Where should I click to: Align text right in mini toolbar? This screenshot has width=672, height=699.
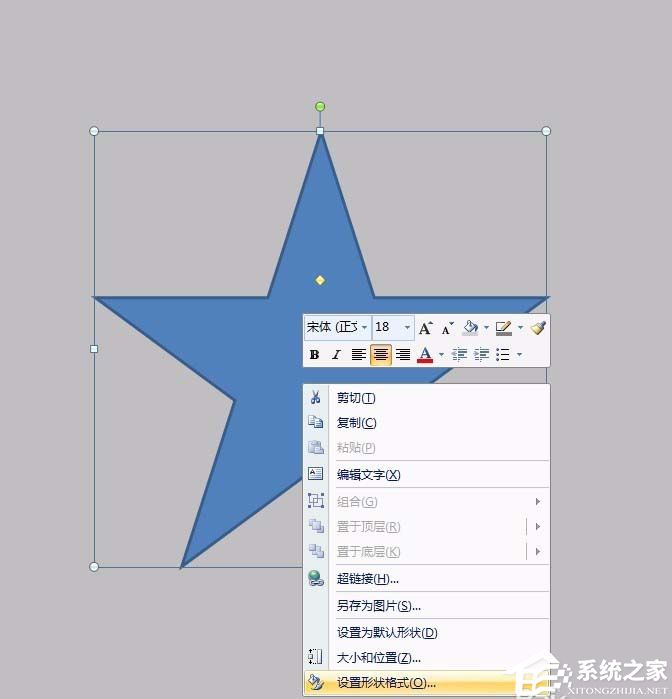[403, 355]
